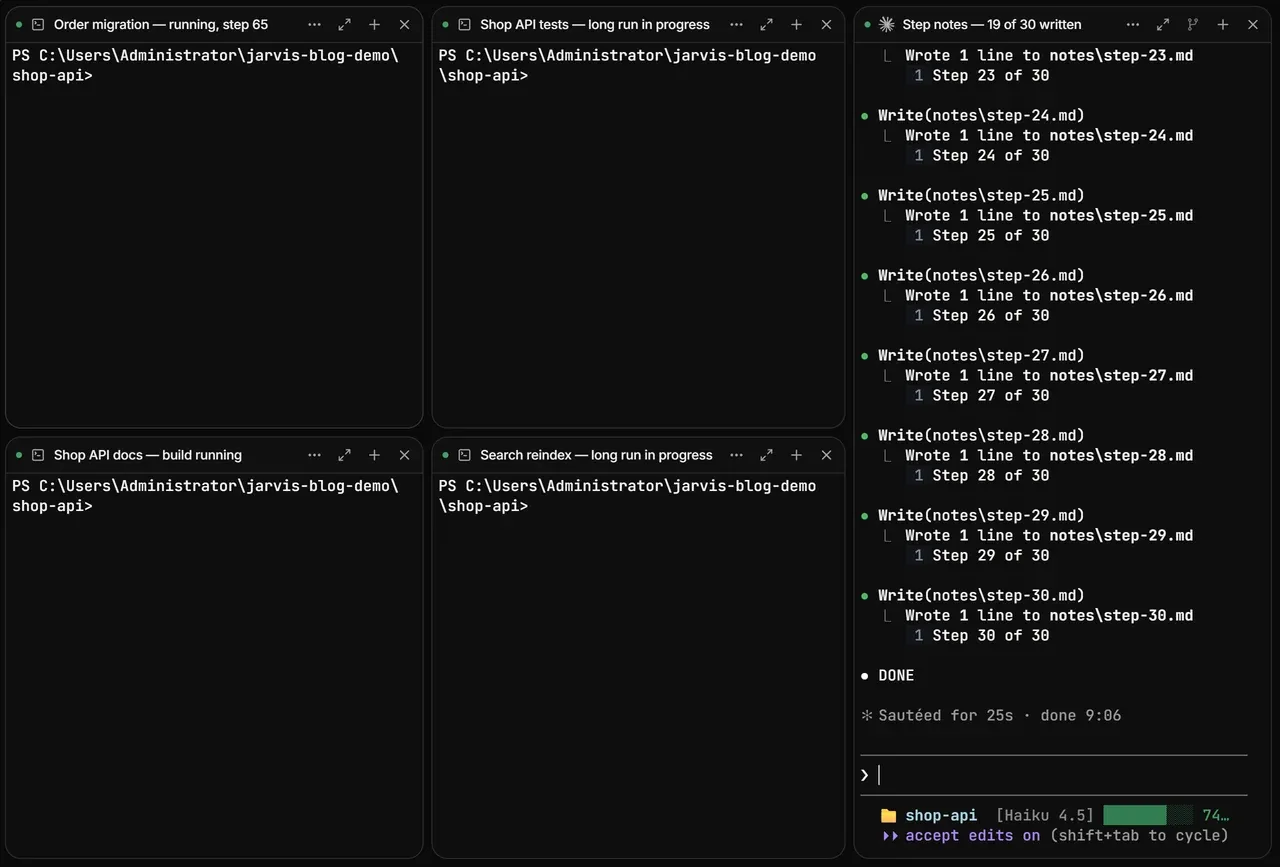1280x867 pixels.
Task: Click the terminal icon in Shop API docs header
Action: click(38, 455)
